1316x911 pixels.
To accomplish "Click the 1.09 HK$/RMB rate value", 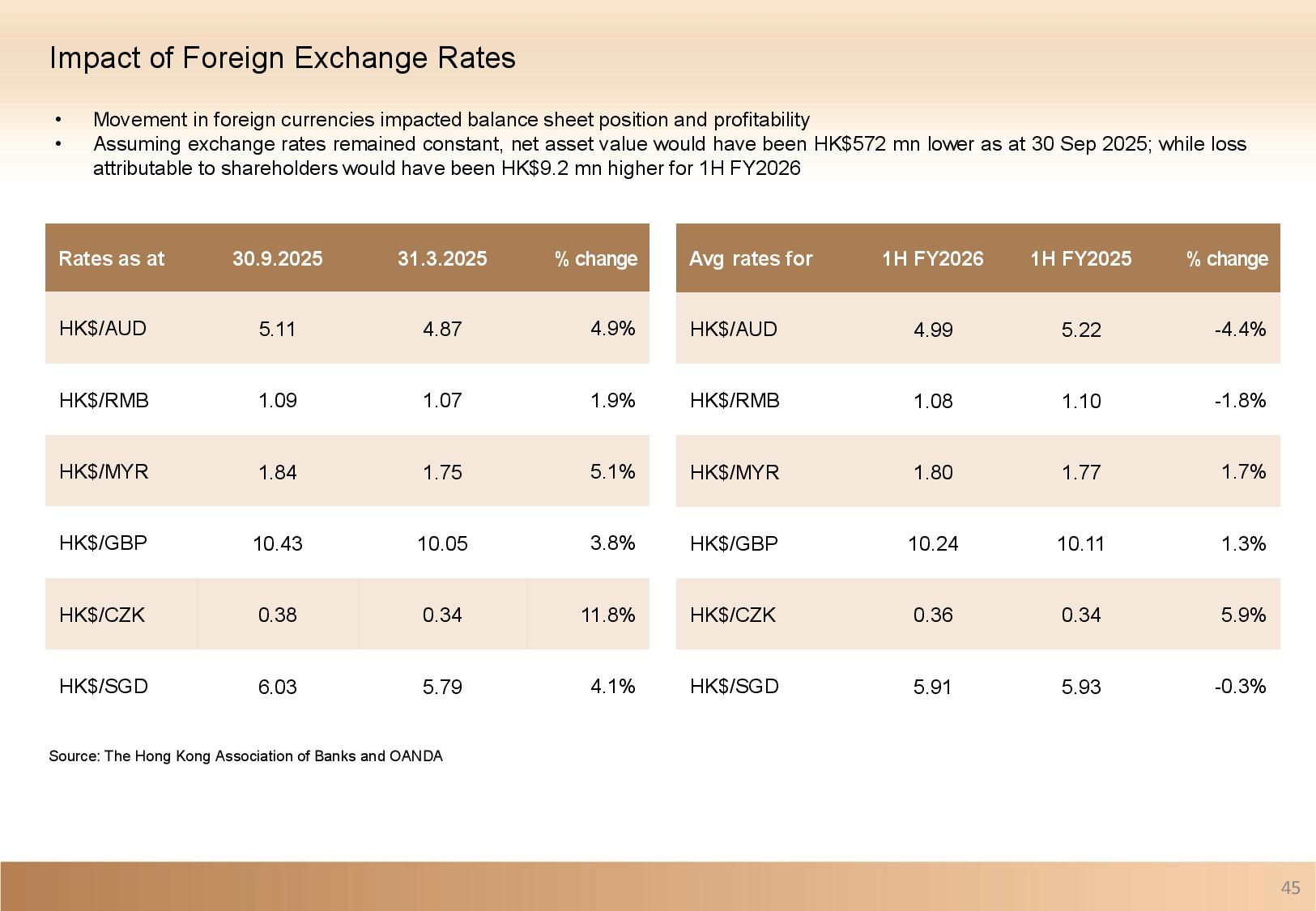I will [277, 401].
